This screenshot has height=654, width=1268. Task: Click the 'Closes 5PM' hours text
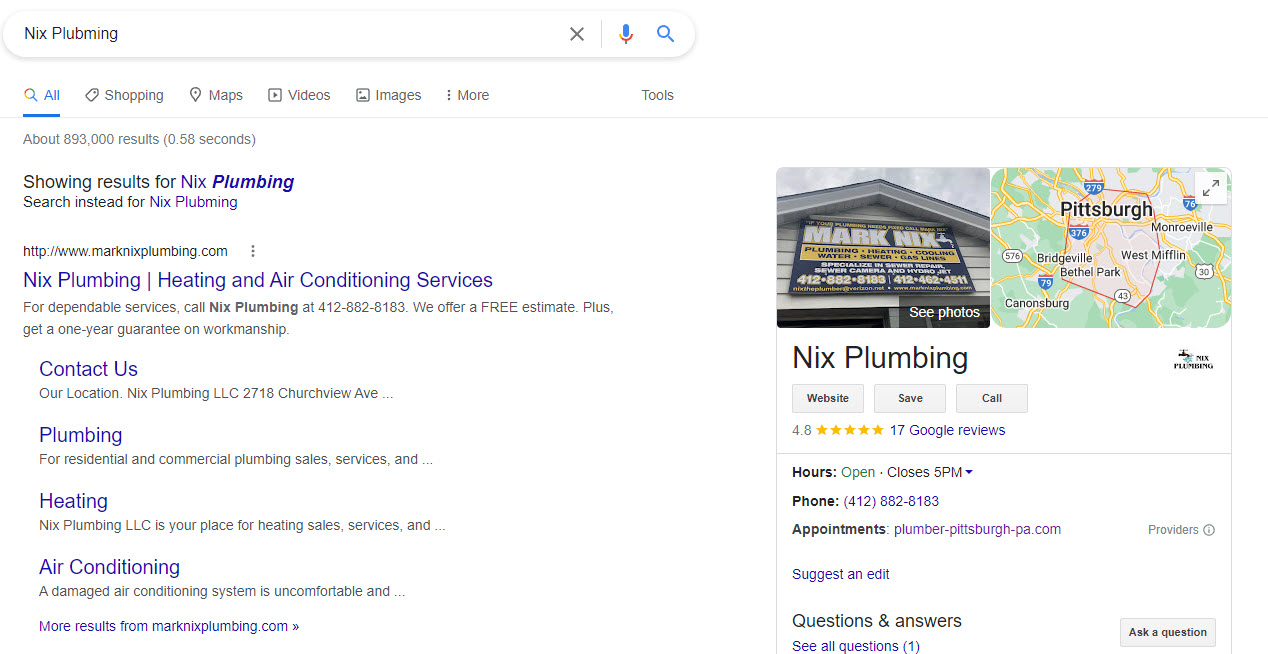coord(924,472)
